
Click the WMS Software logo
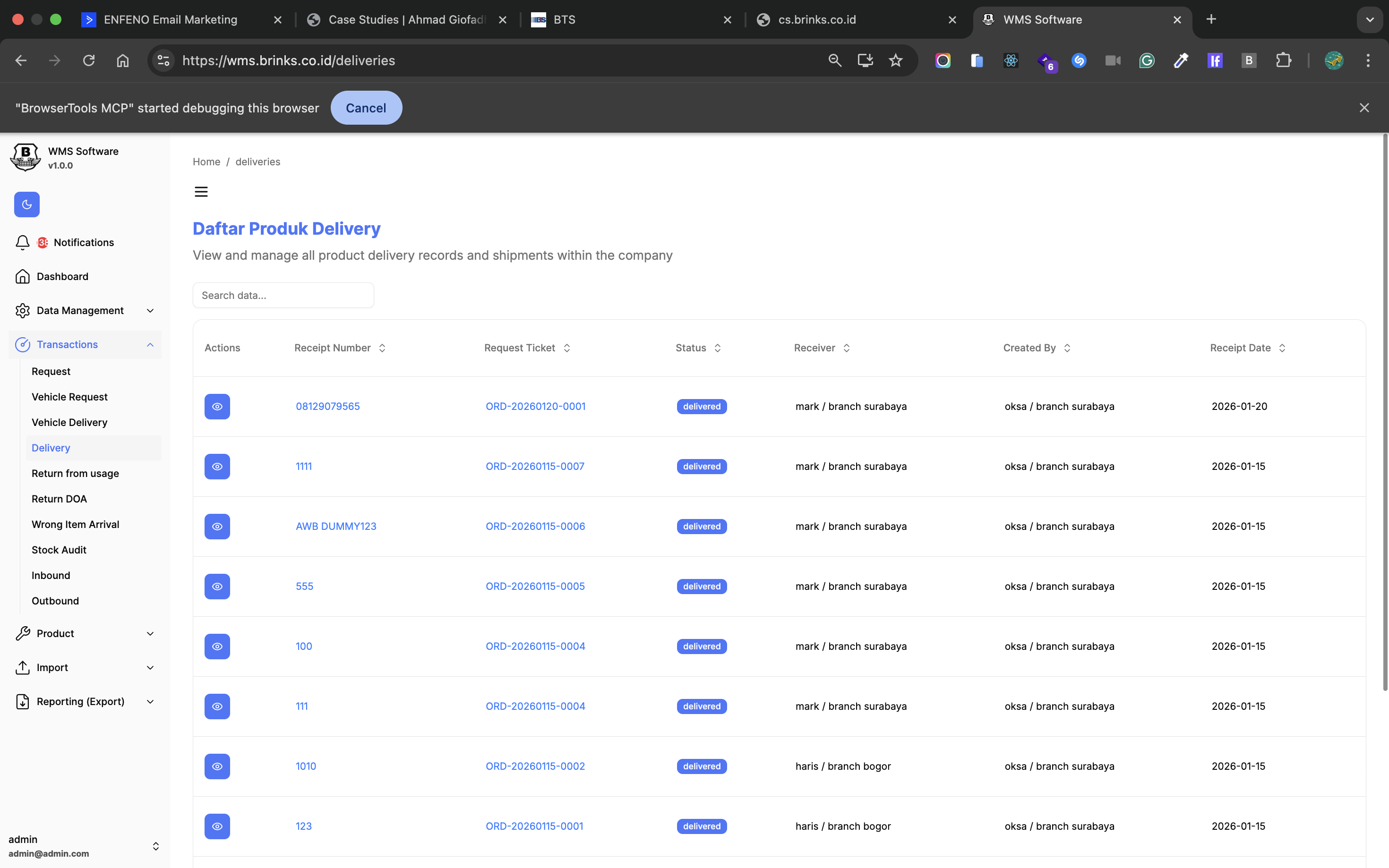point(25,157)
